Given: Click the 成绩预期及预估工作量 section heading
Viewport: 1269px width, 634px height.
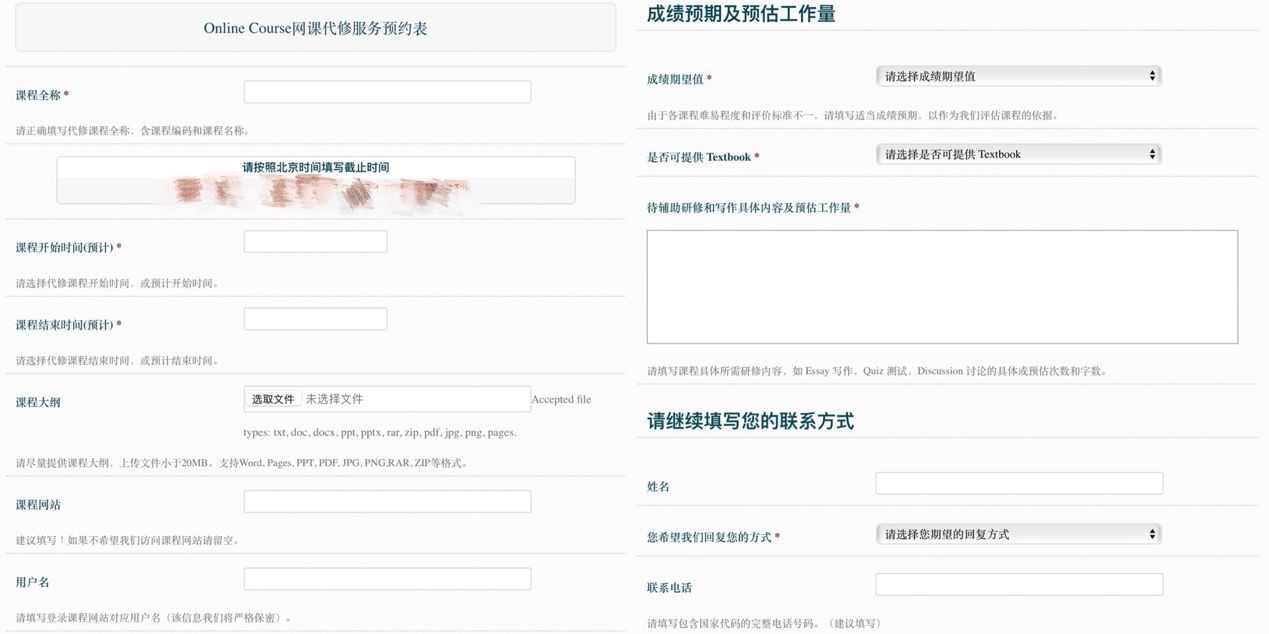Looking at the screenshot, I should [740, 14].
